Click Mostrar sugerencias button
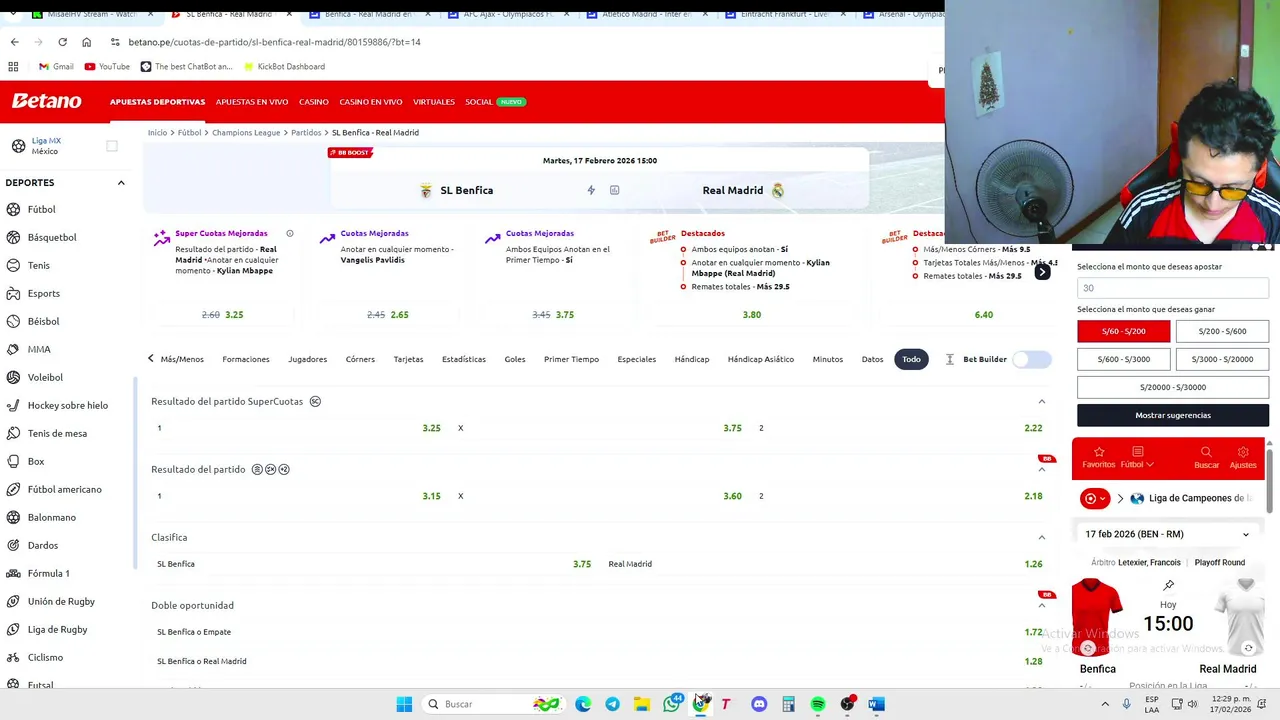The image size is (1280, 720). point(1173,415)
